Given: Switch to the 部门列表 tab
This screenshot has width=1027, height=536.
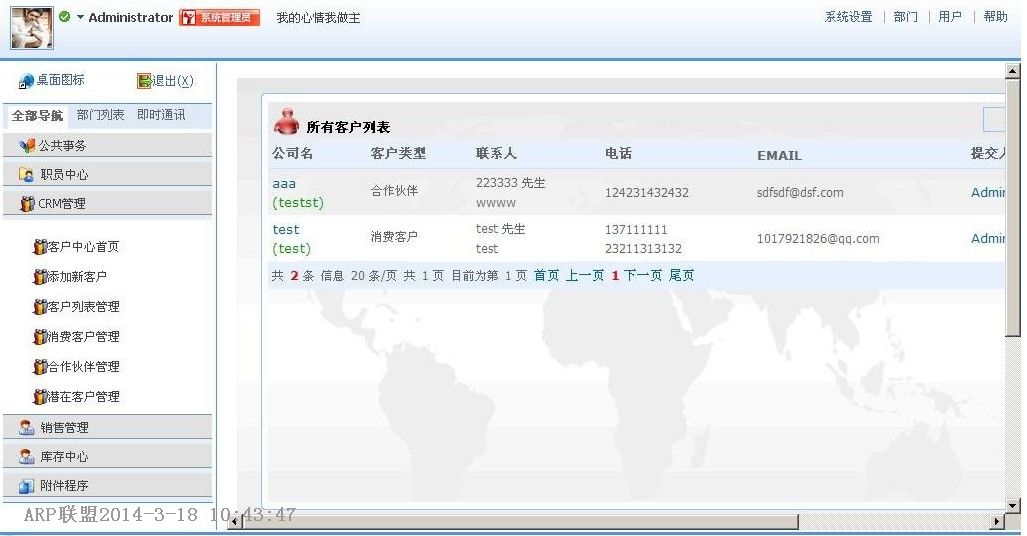Looking at the screenshot, I should click(x=100, y=115).
